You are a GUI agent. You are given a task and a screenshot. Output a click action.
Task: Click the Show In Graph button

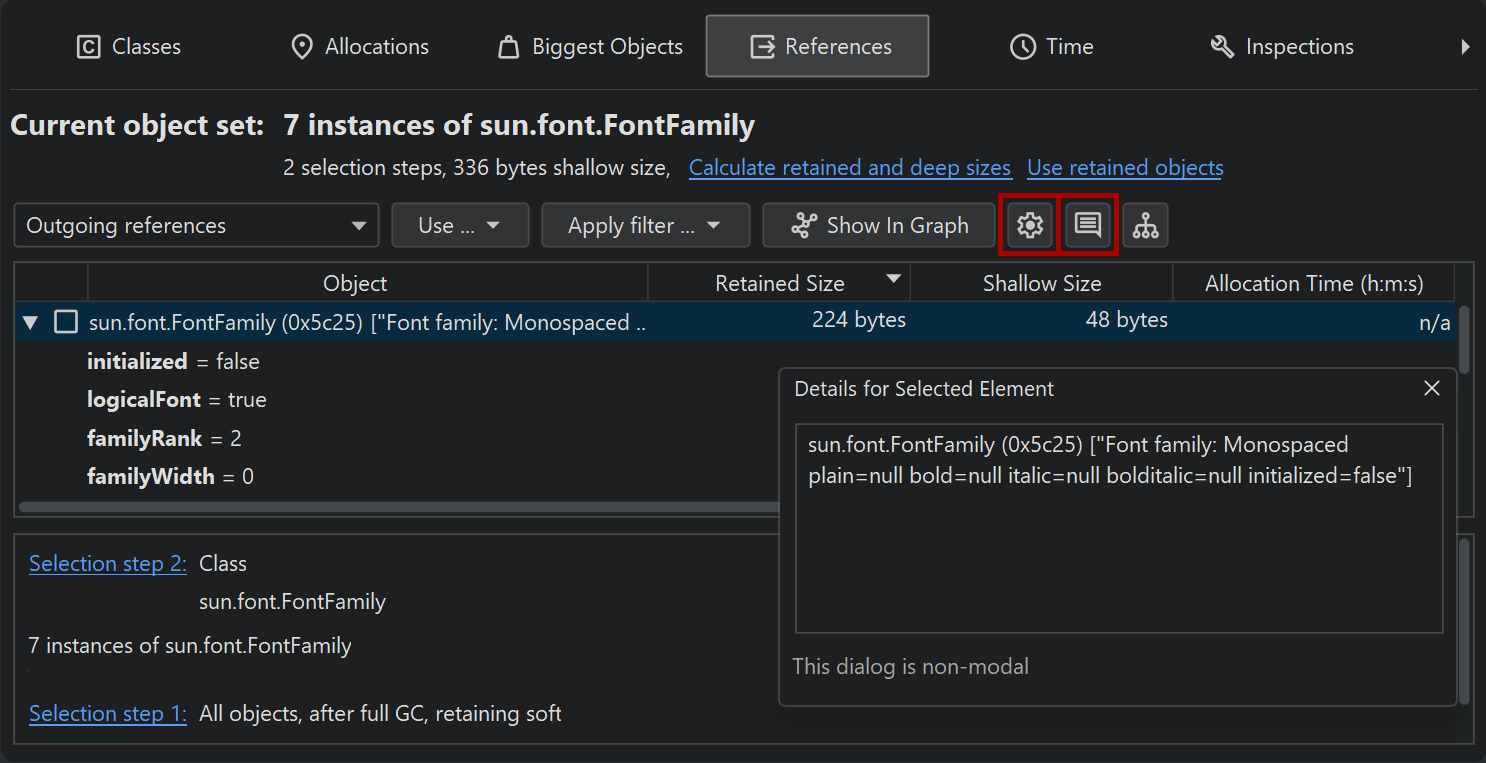pyautogui.click(x=878, y=225)
